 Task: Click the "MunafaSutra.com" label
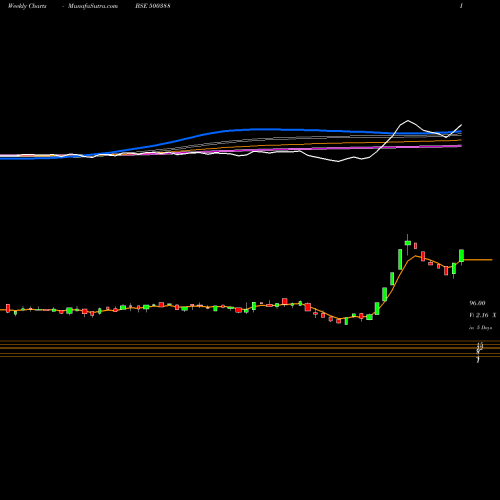[93, 6]
